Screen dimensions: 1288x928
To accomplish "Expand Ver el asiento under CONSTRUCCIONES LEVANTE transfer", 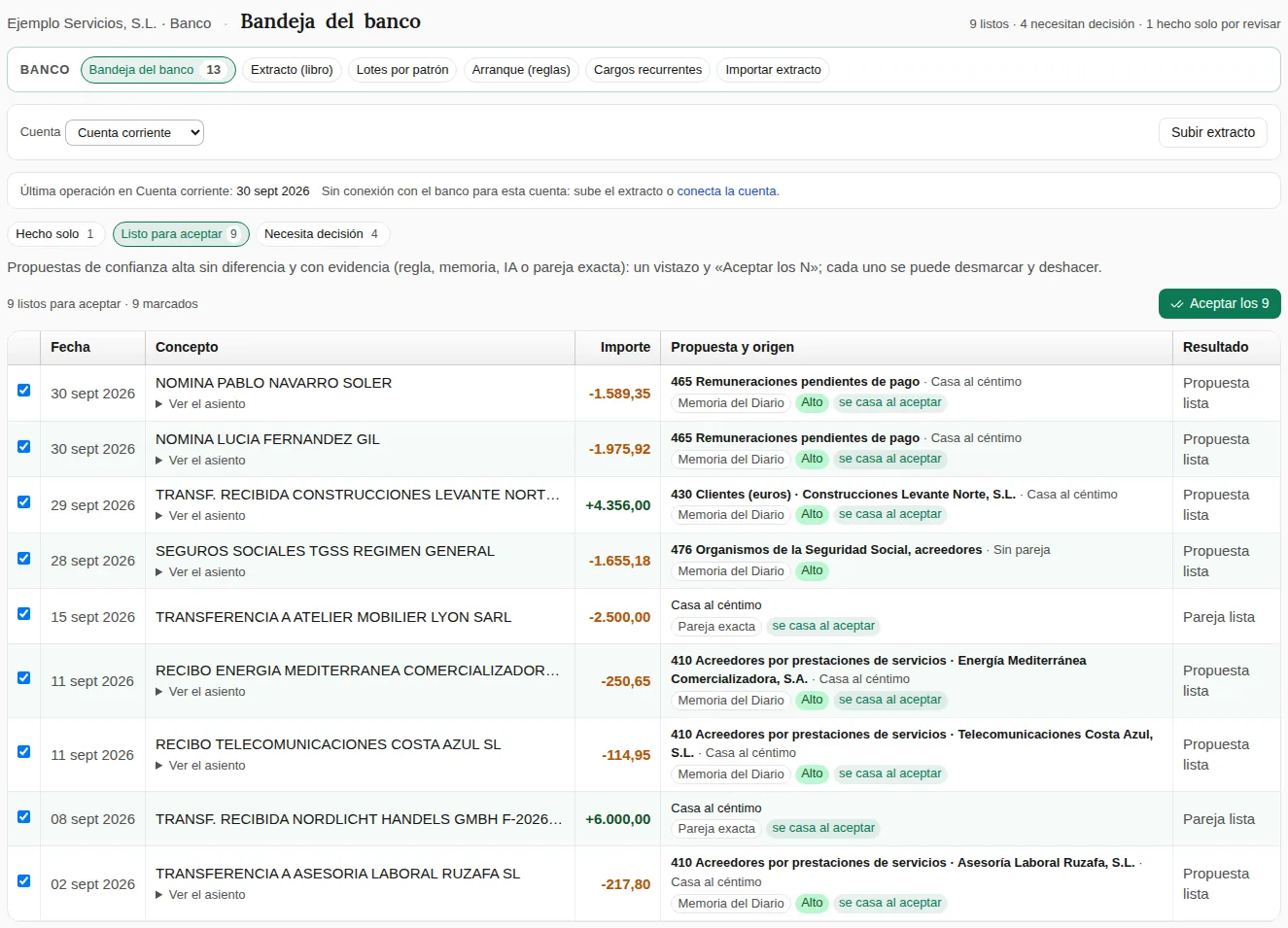I will (200, 516).
